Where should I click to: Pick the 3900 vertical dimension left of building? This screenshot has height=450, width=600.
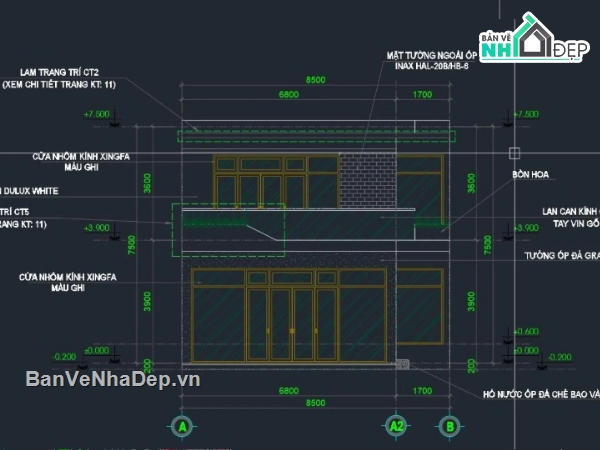[x=147, y=302]
